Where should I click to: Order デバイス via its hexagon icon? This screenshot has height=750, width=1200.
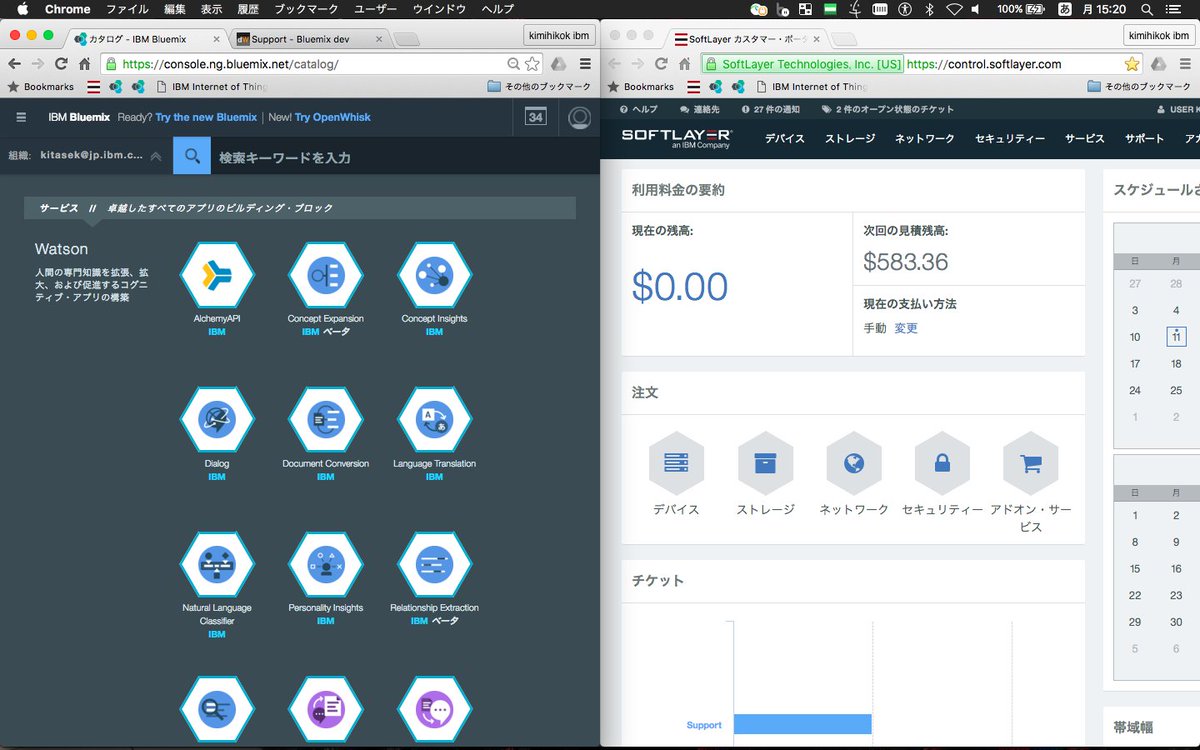click(x=676, y=463)
